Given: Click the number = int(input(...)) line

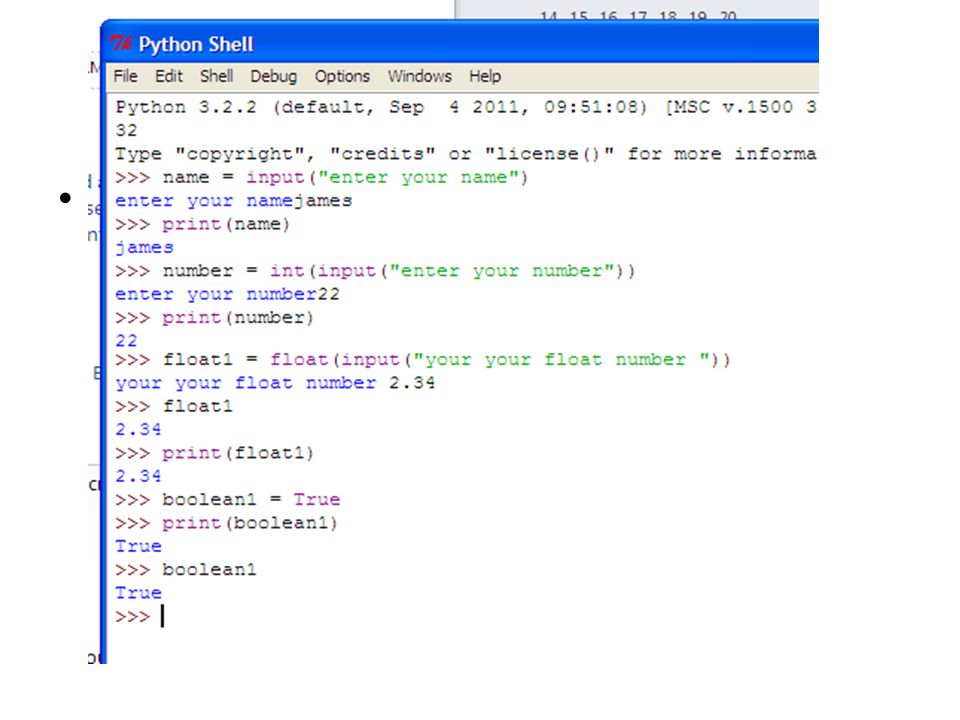Looking at the screenshot, I should (x=375, y=271).
